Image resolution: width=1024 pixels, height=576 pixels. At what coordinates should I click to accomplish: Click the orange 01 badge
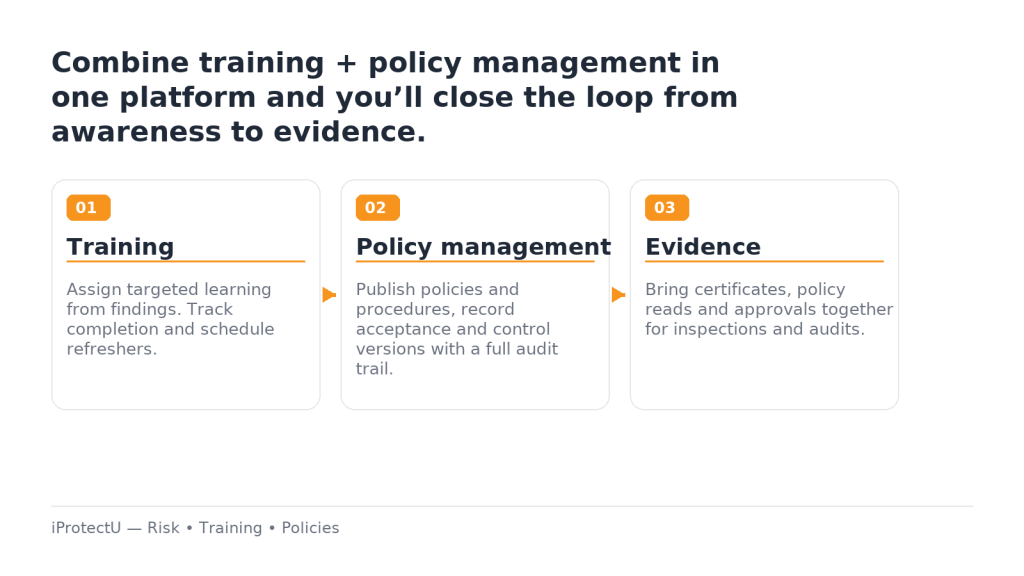pos(88,208)
